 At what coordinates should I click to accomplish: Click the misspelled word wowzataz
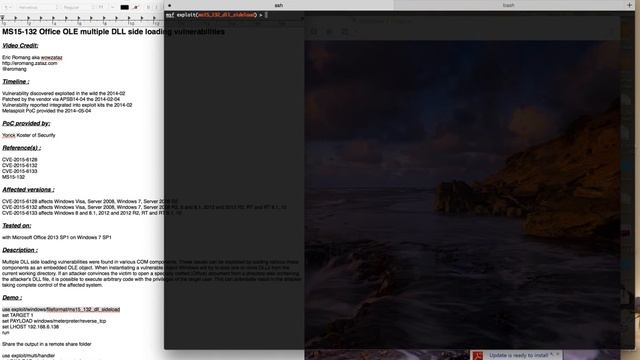pyautogui.click(x=51, y=58)
